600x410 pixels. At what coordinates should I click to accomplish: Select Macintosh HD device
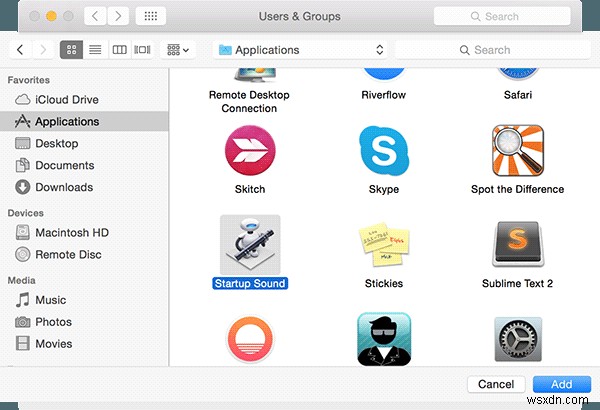(x=84, y=232)
